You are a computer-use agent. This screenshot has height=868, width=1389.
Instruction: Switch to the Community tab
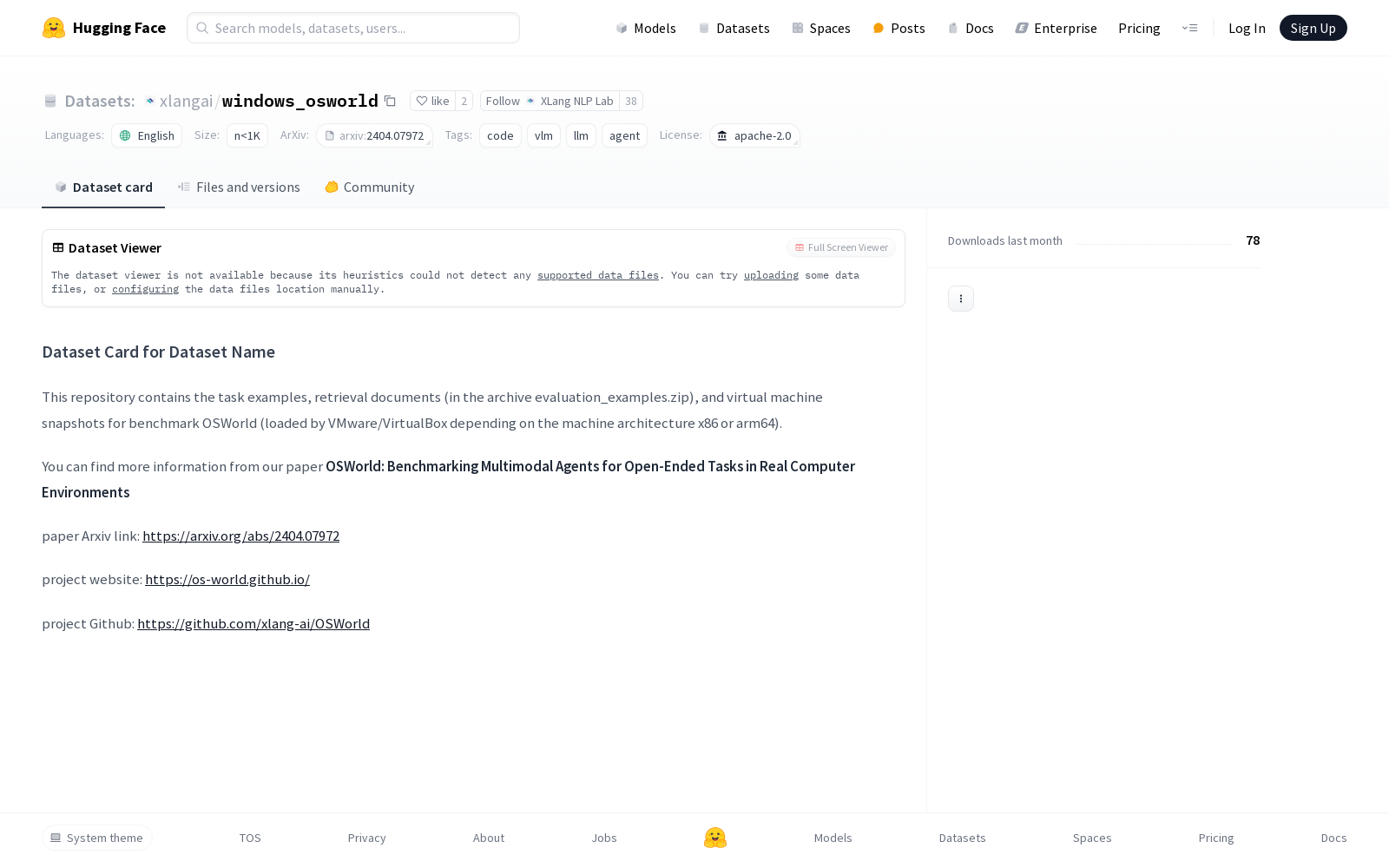(x=370, y=187)
